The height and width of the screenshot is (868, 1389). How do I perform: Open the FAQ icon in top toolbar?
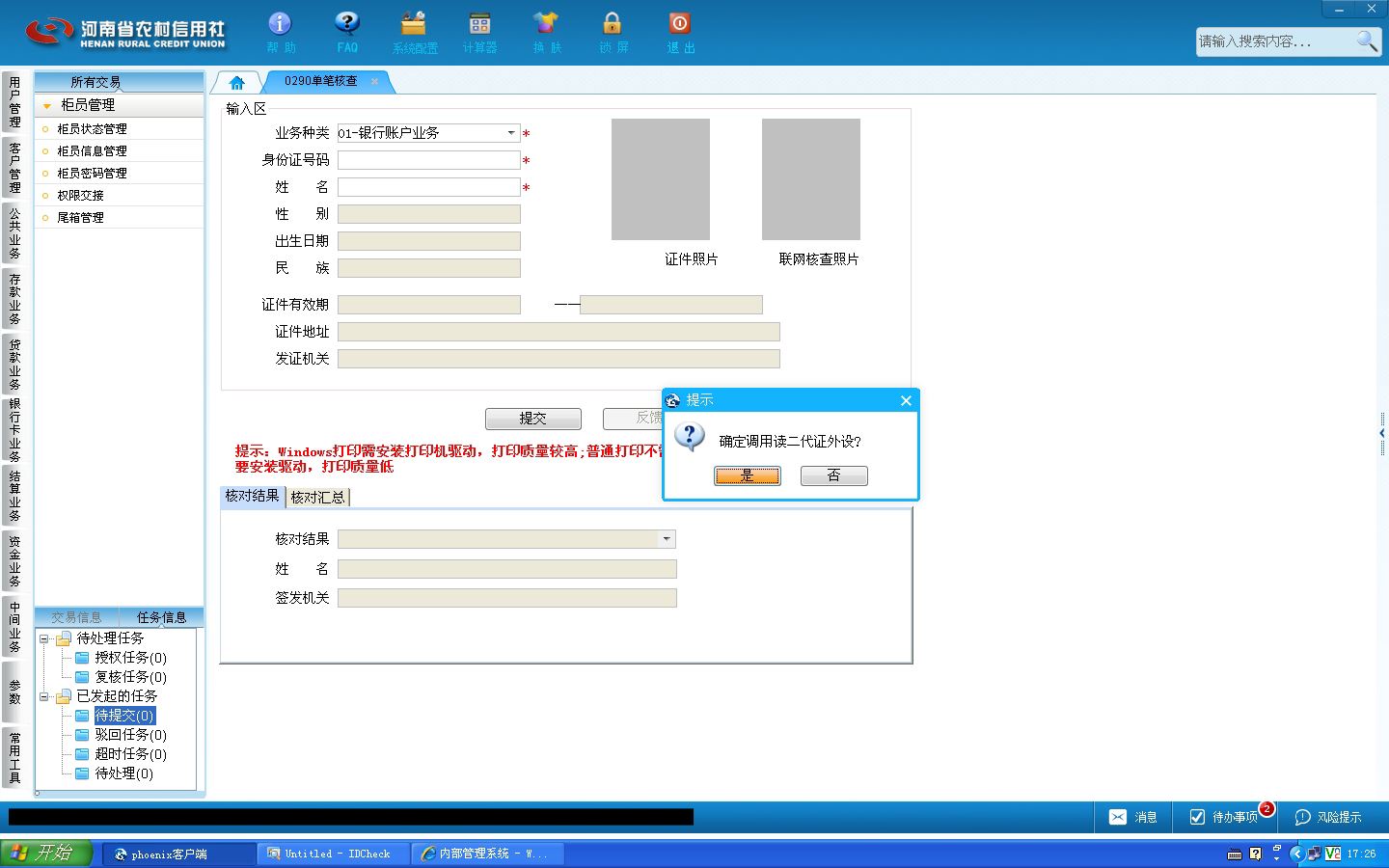pos(347,32)
